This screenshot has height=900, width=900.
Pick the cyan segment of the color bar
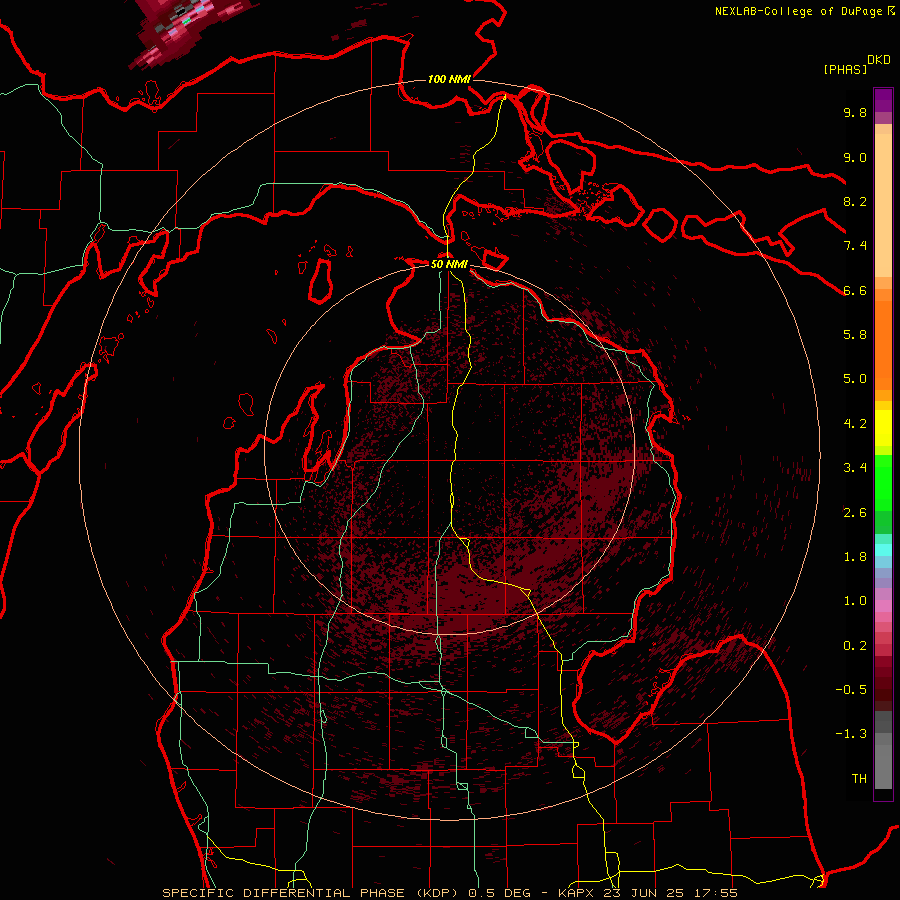click(x=883, y=550)
